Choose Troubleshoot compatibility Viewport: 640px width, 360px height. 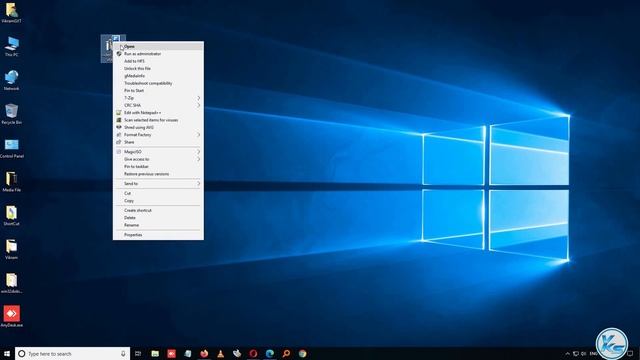pyautogui.click(x=158, y=83)
